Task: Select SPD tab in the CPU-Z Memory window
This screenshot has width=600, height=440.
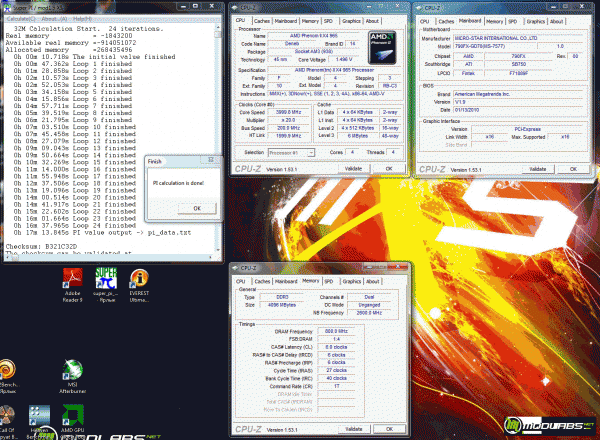Action: point(329,281)
